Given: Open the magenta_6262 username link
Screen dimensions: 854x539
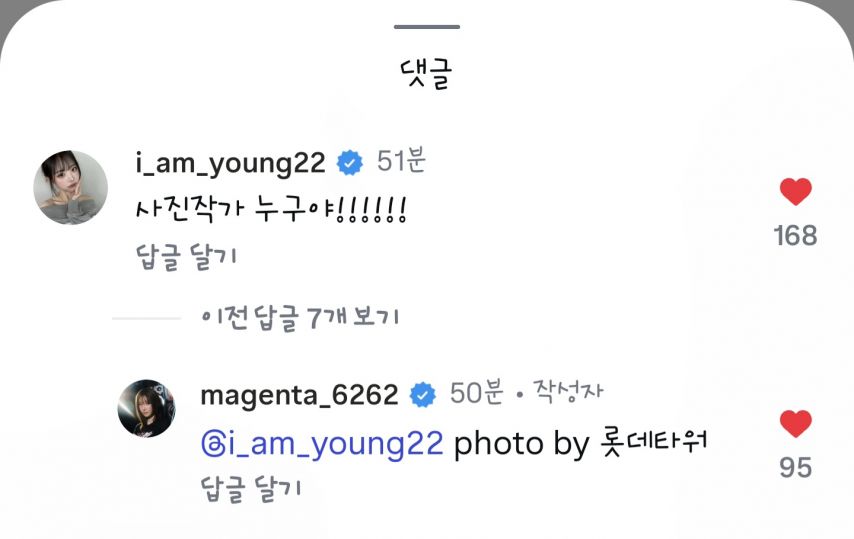Looking at the screenshot, I should click(299, 395).
